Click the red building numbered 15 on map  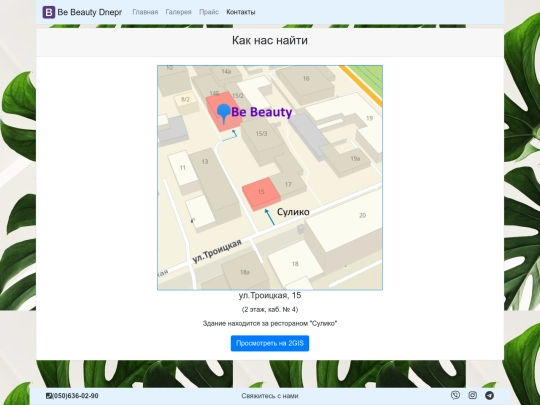click(x=261, y=194)
